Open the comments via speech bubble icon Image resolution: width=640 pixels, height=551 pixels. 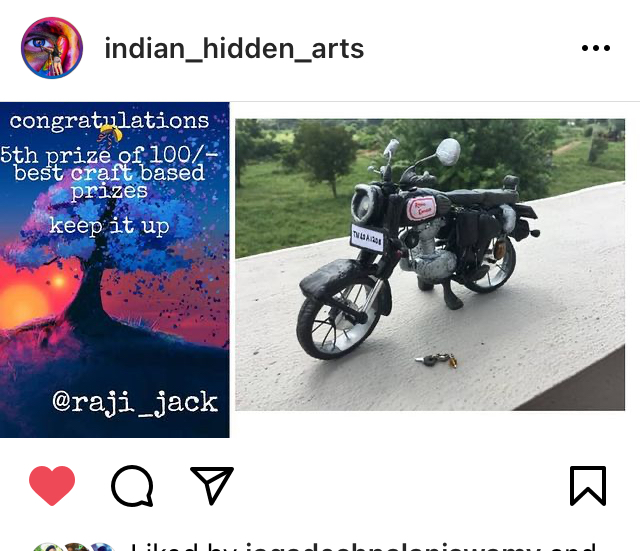tap(132, 486)
